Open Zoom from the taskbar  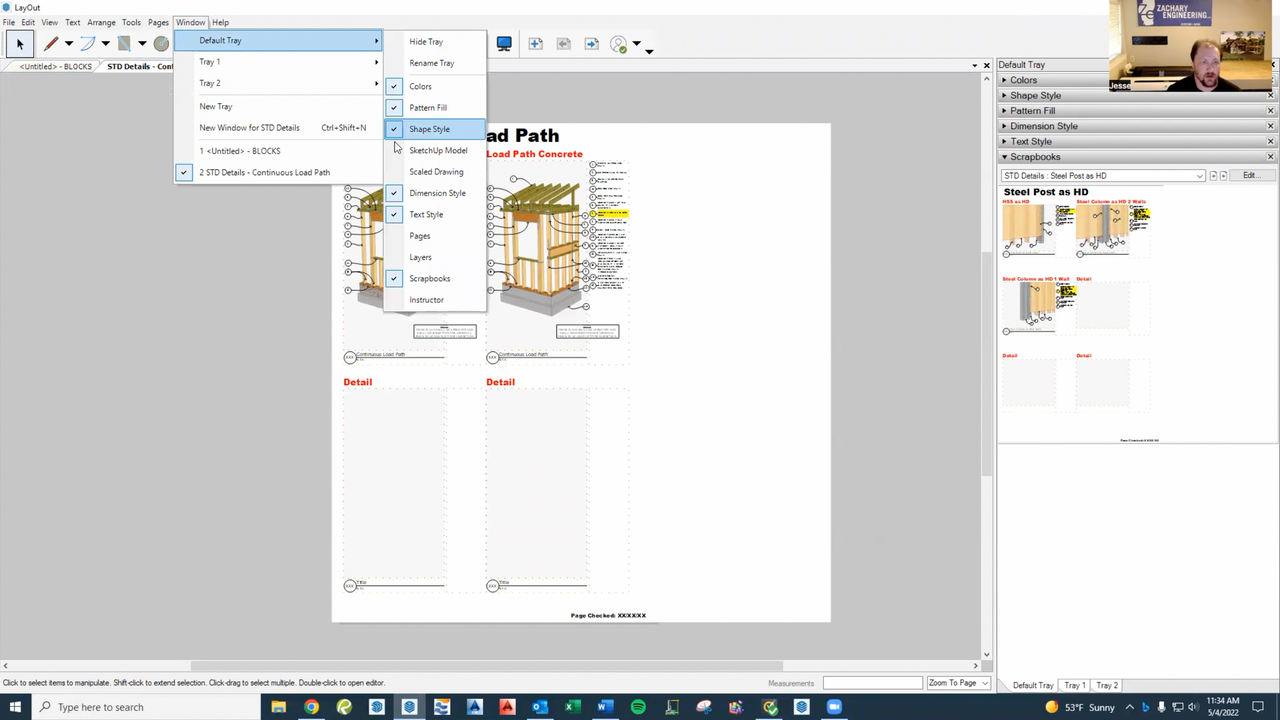pyautogui.click(x=834, y=707)
